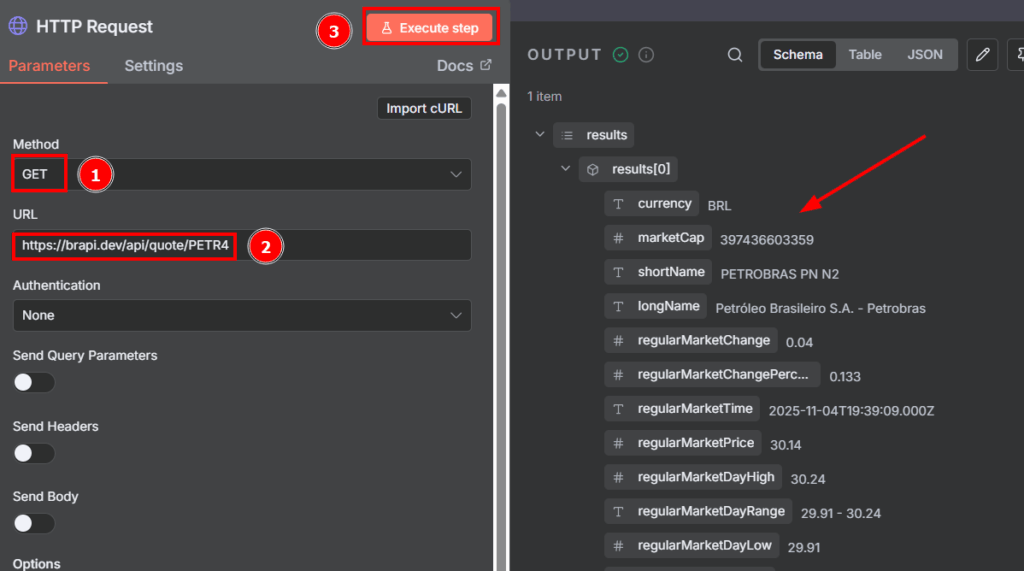Select the regularMarketTime field pill
Viewport: 1024px width, 571px height.
point(682,409)
